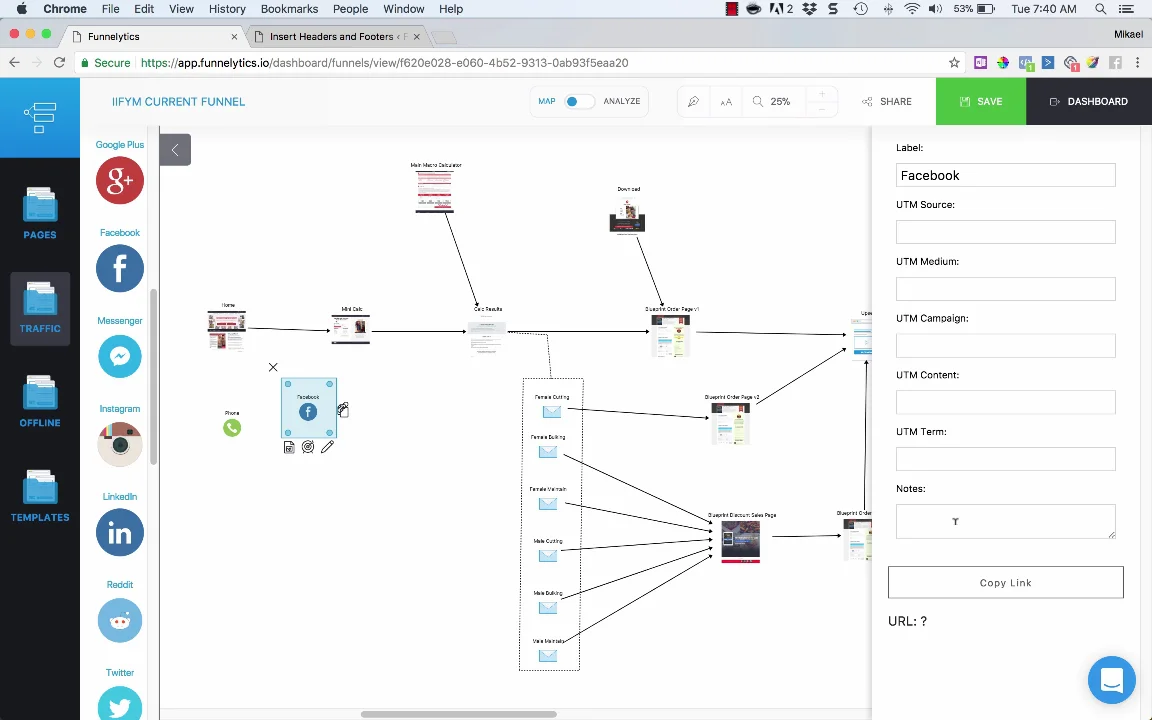Image resolution: width=1152 pixels, height=720 pixels.
Task: Click the UTM Medium input field
Action: 1005,289
